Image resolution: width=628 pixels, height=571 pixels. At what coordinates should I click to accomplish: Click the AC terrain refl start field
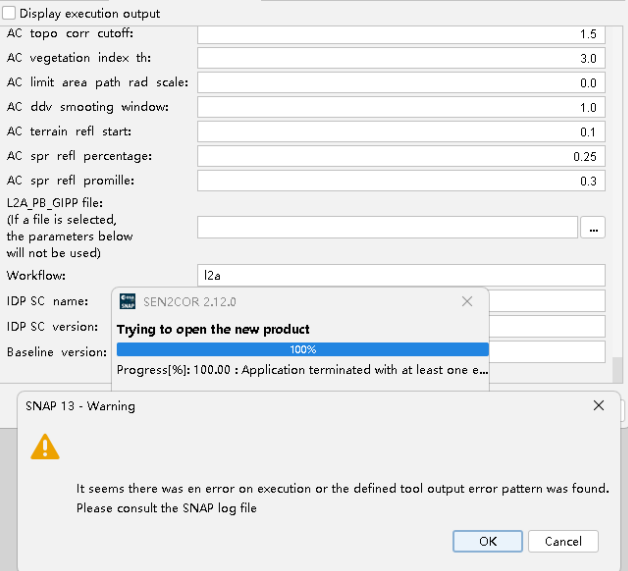(x=400, y=132)
